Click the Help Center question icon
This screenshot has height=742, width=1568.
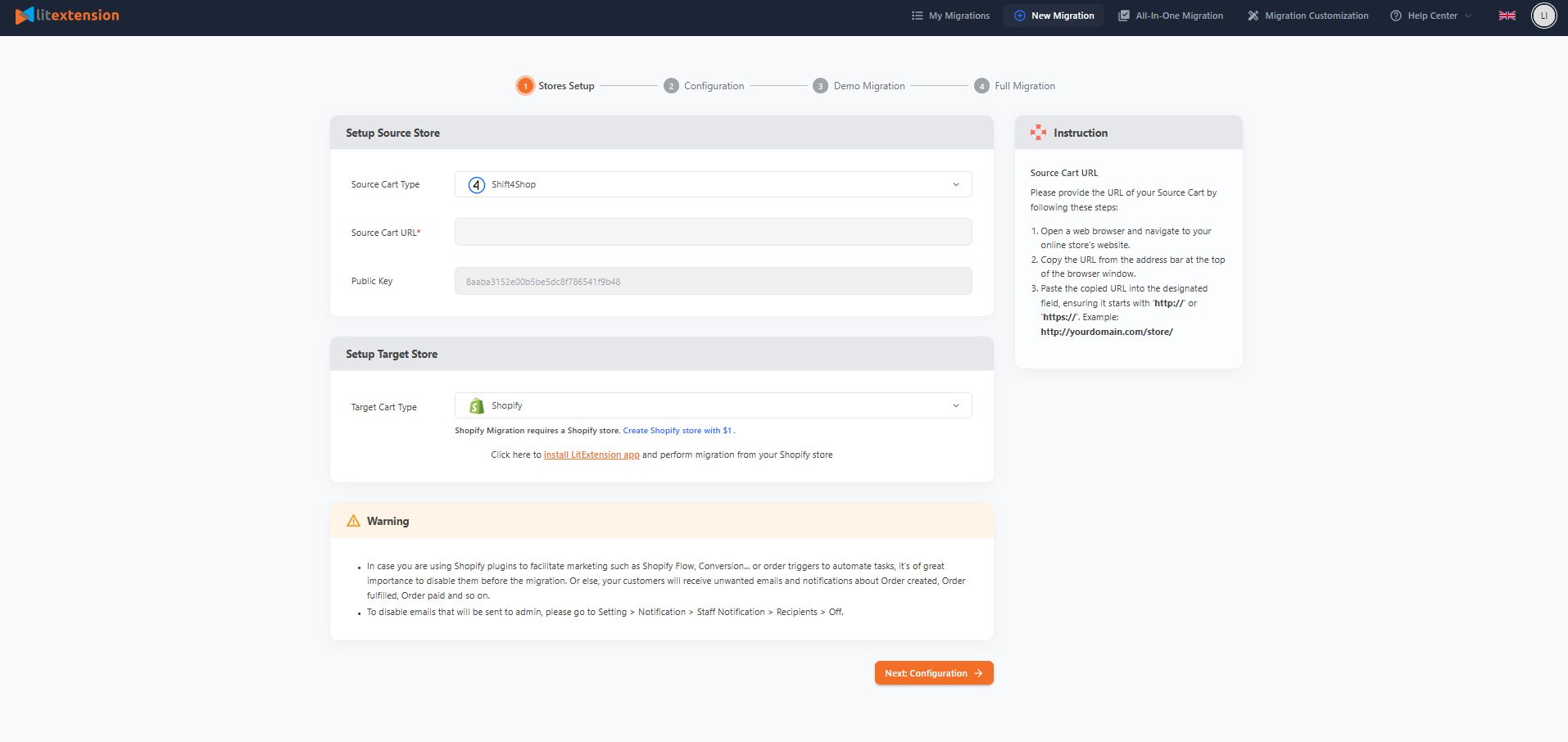(x=1396, y=16)
